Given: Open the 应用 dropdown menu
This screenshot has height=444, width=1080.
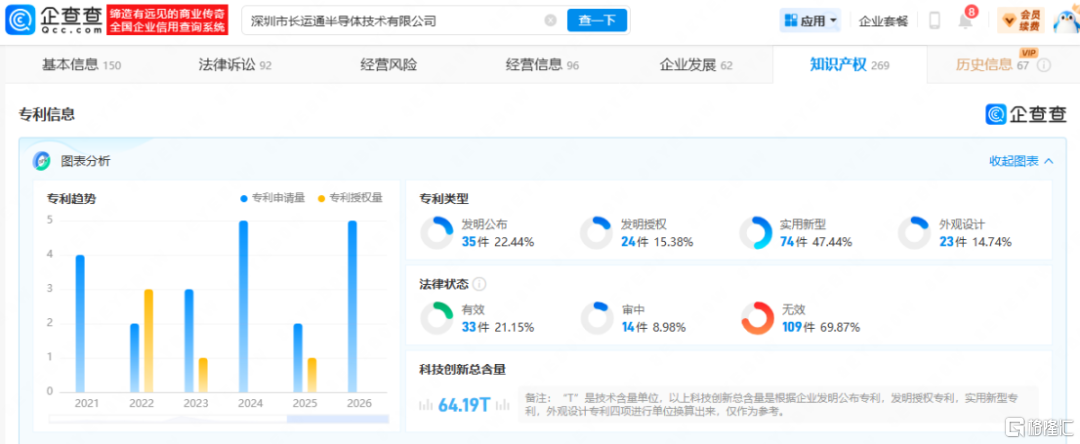Looking at the screenshot, I should tap(811, 21).
